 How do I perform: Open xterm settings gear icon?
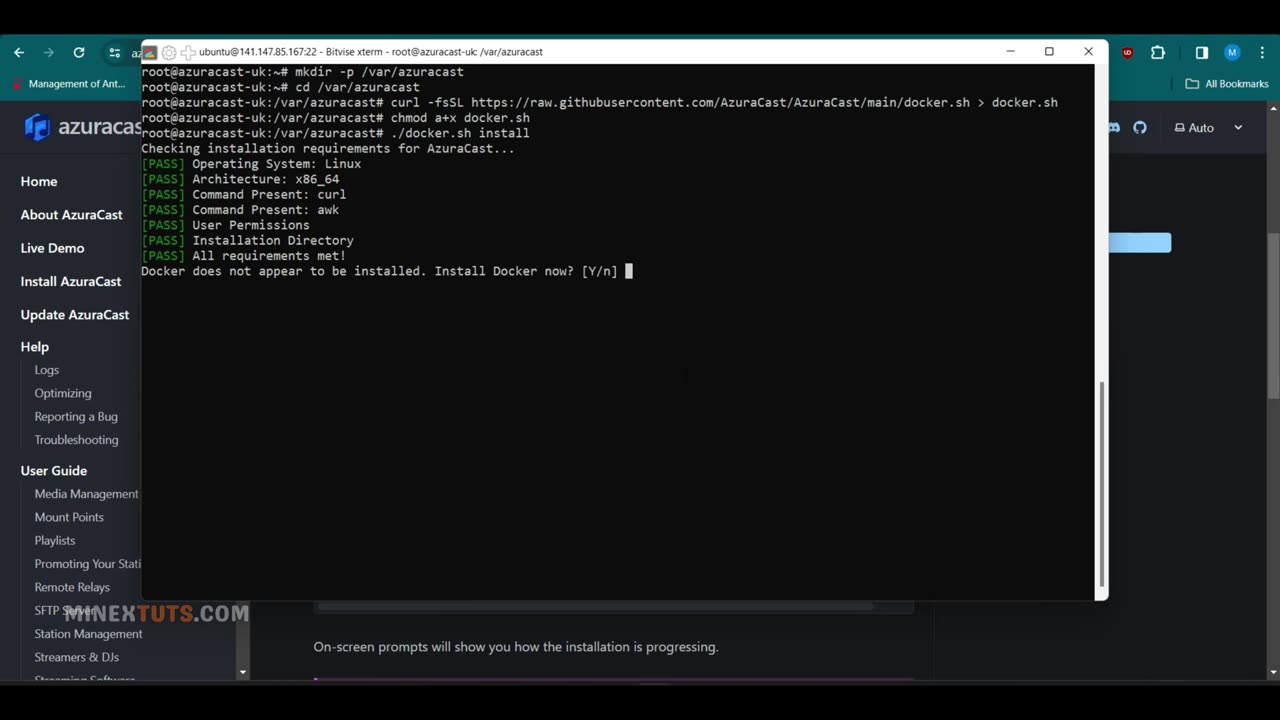tap(169, 52)
